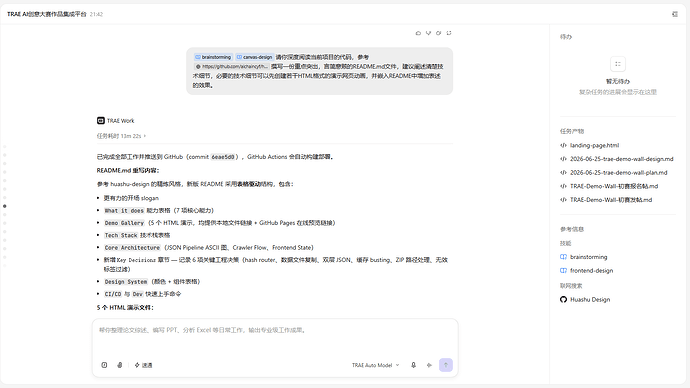Click the sparkle optimize icon beside microphone
The width and height of the screenshot is (690, 388).
(x=429, y=365)
